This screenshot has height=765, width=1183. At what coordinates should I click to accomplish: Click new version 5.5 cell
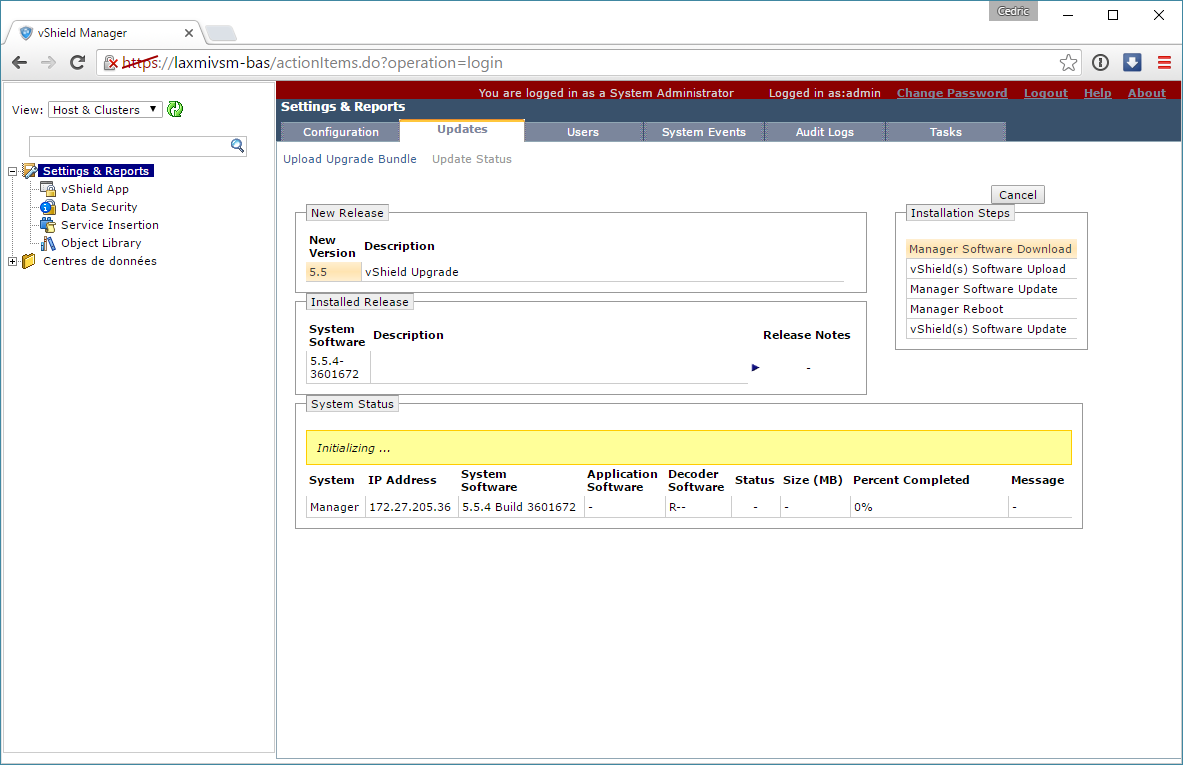pyautogui.click(x=333, y=272)
